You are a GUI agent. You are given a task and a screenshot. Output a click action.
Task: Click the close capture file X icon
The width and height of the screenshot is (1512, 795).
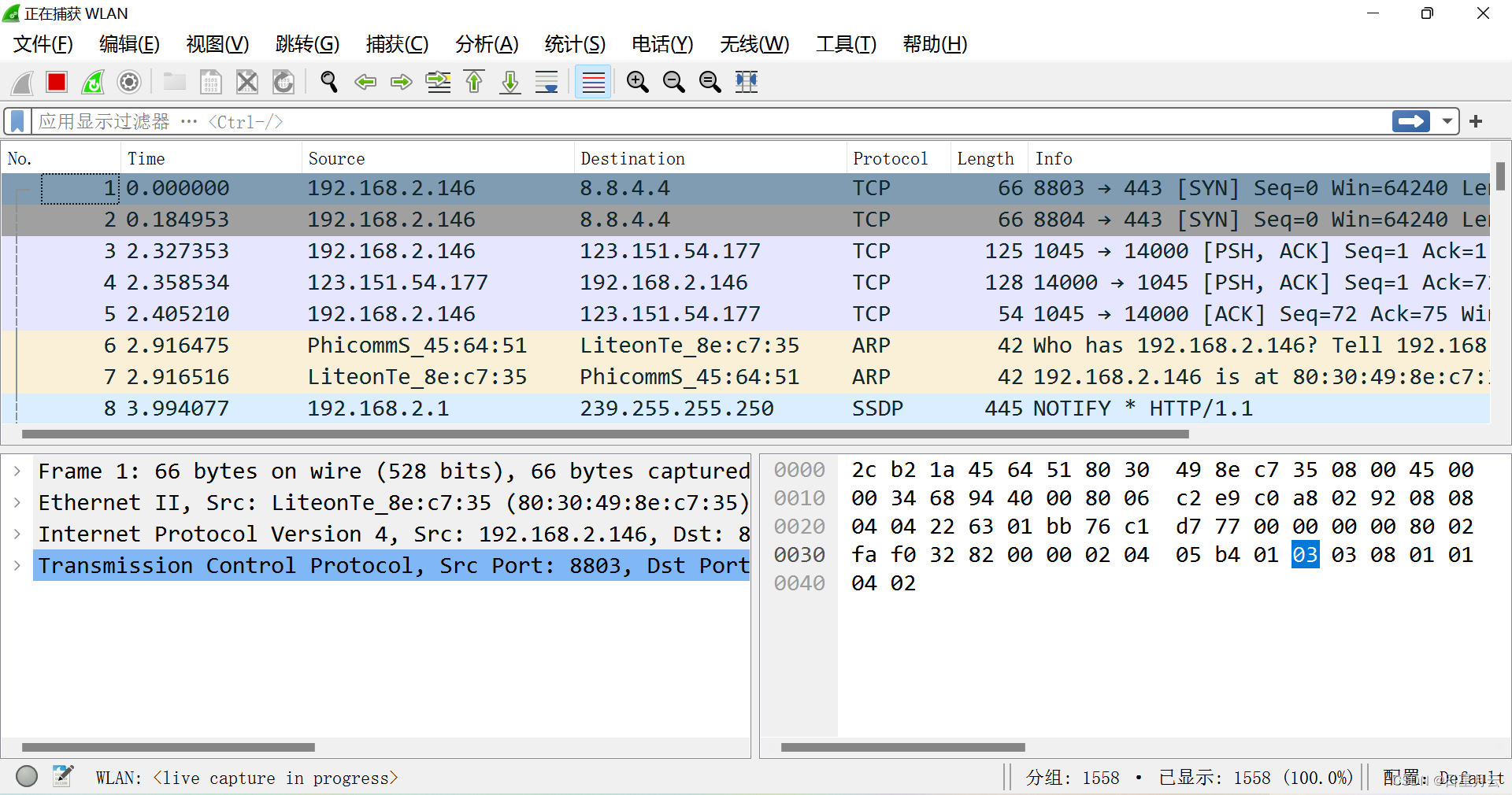(247, 82)
